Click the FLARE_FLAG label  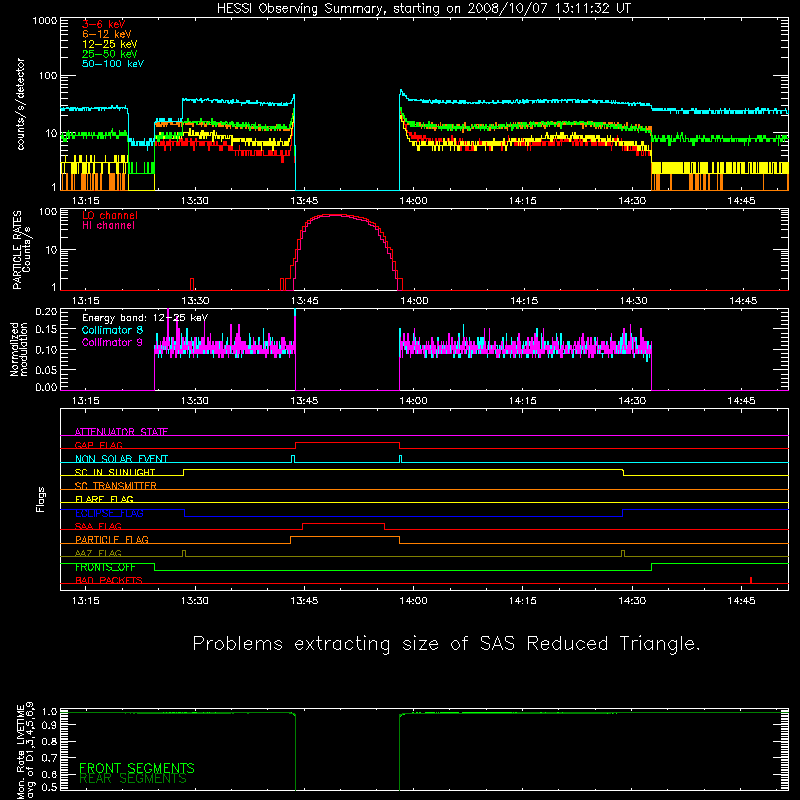tap(104, 499)
